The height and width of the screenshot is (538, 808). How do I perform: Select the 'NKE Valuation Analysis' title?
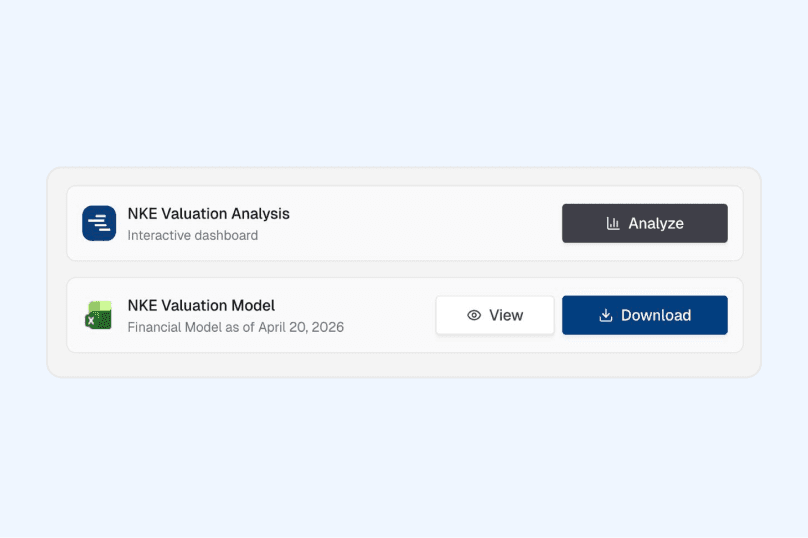point(209,213)
